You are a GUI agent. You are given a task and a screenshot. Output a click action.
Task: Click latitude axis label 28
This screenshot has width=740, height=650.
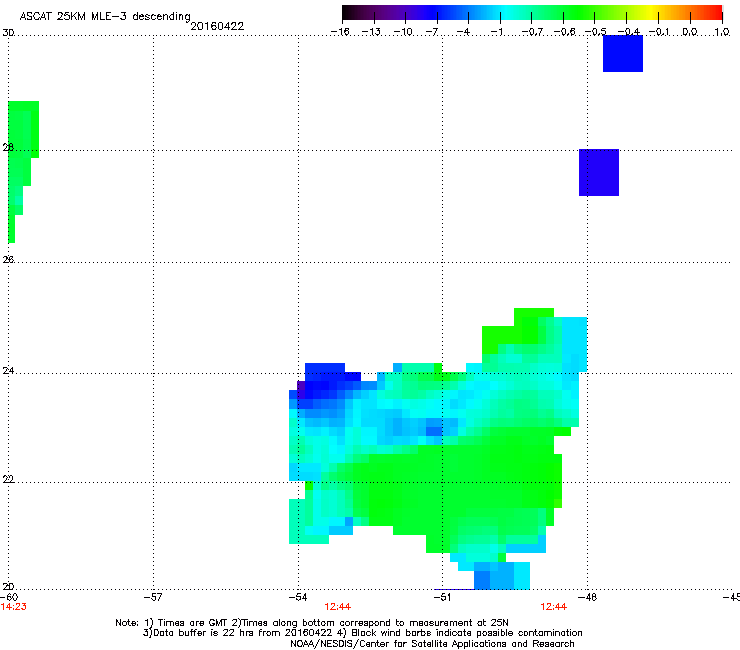point(8,147)
